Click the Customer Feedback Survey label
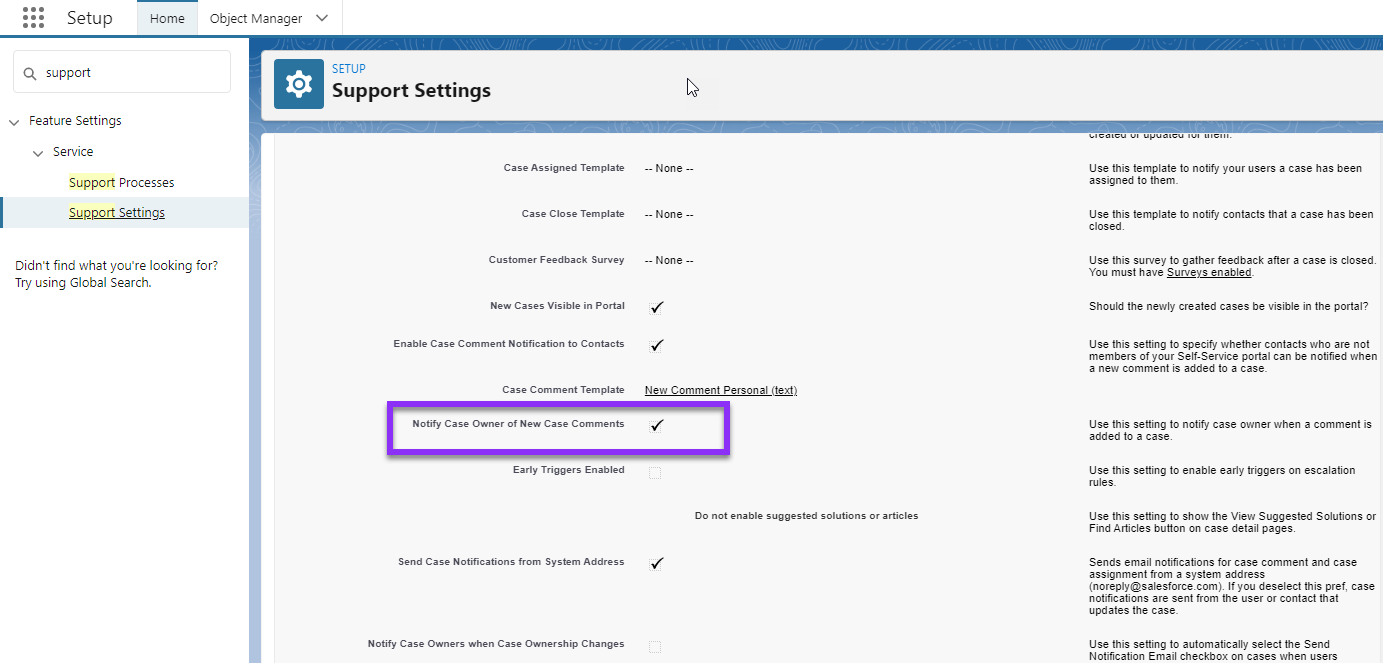Image resolution: width=1383 pixels, height=663 pixels. coord(556,260)
